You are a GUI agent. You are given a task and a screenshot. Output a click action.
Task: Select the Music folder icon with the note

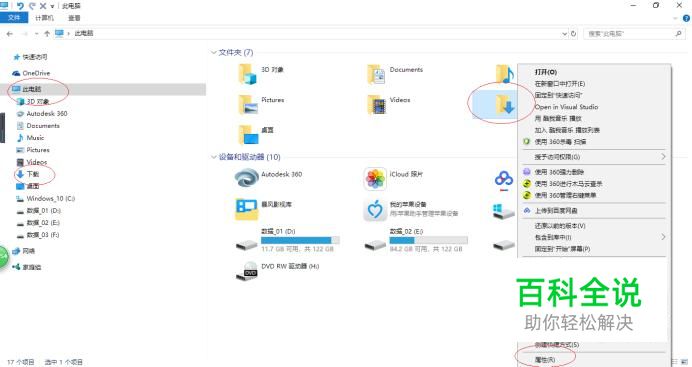point(504,74)
